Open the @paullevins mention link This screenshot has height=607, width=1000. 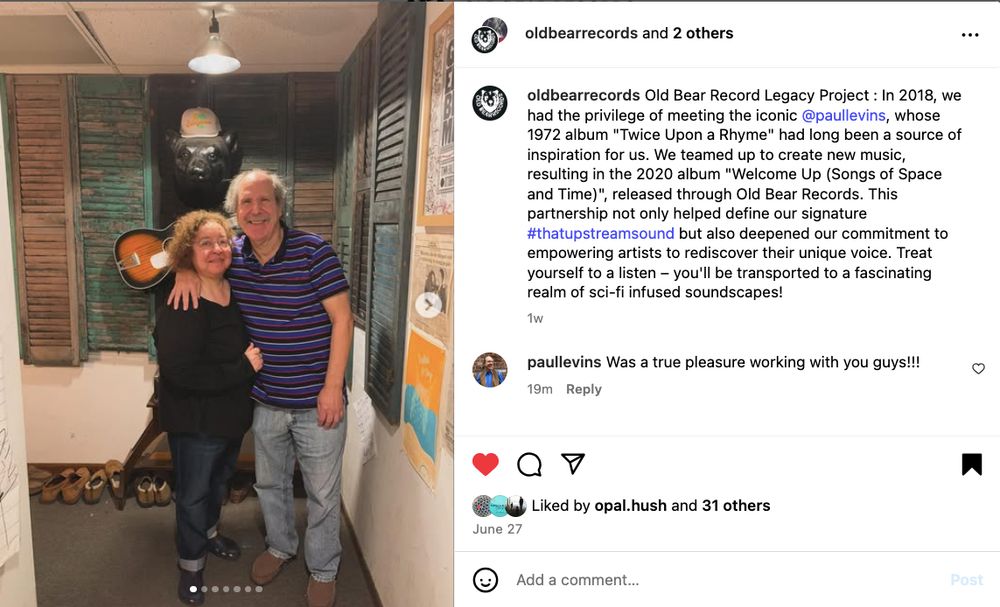pyautogui.click(x=843, y=115)
